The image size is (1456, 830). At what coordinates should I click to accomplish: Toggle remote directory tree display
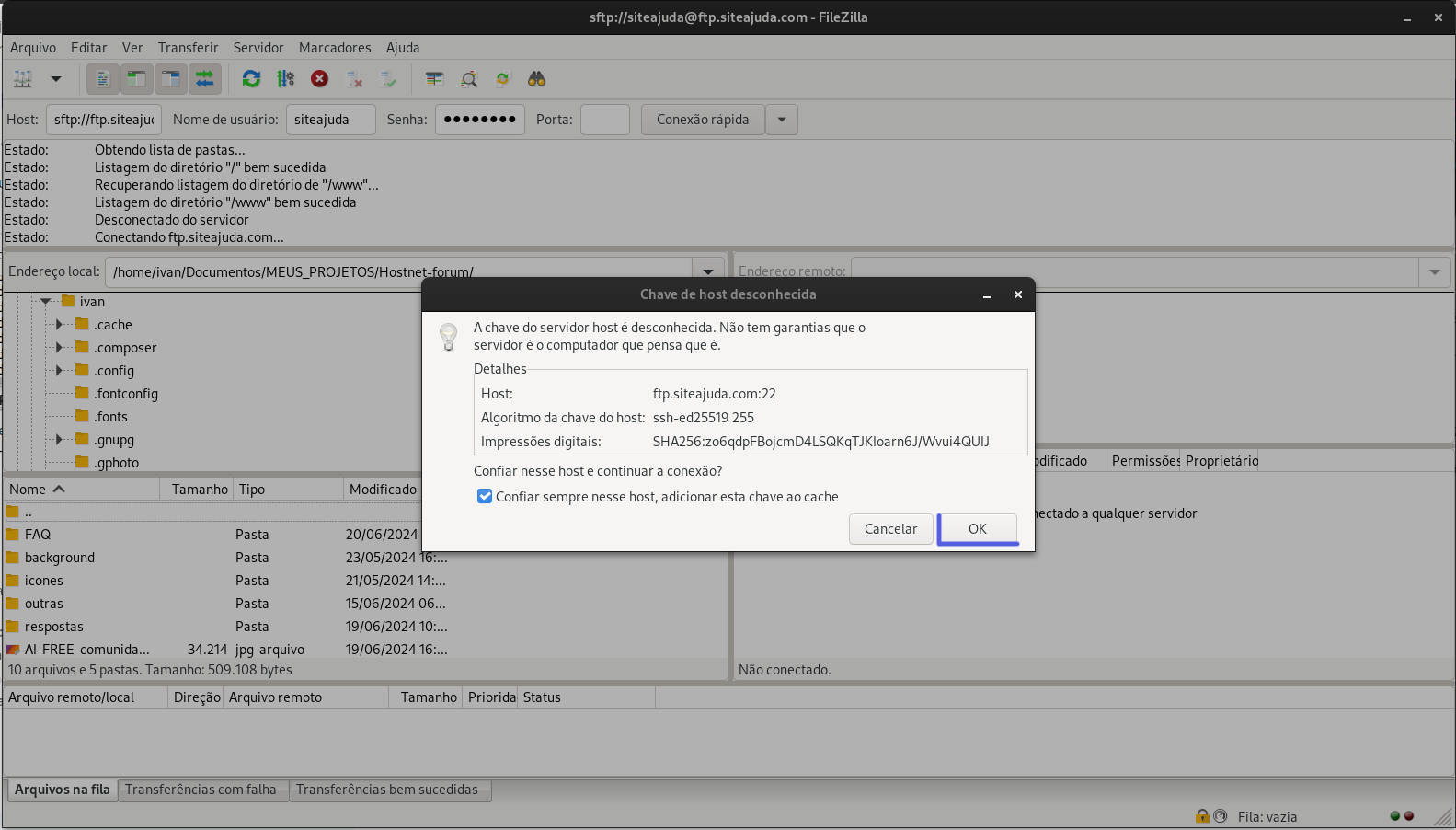pyautogui.click(x=170, y=79)
